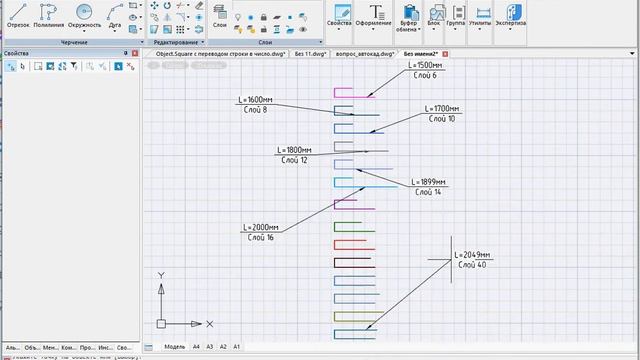Select the Полилиния polyline tool
This screenshot has width=640, height=360.
click(49, 15)
